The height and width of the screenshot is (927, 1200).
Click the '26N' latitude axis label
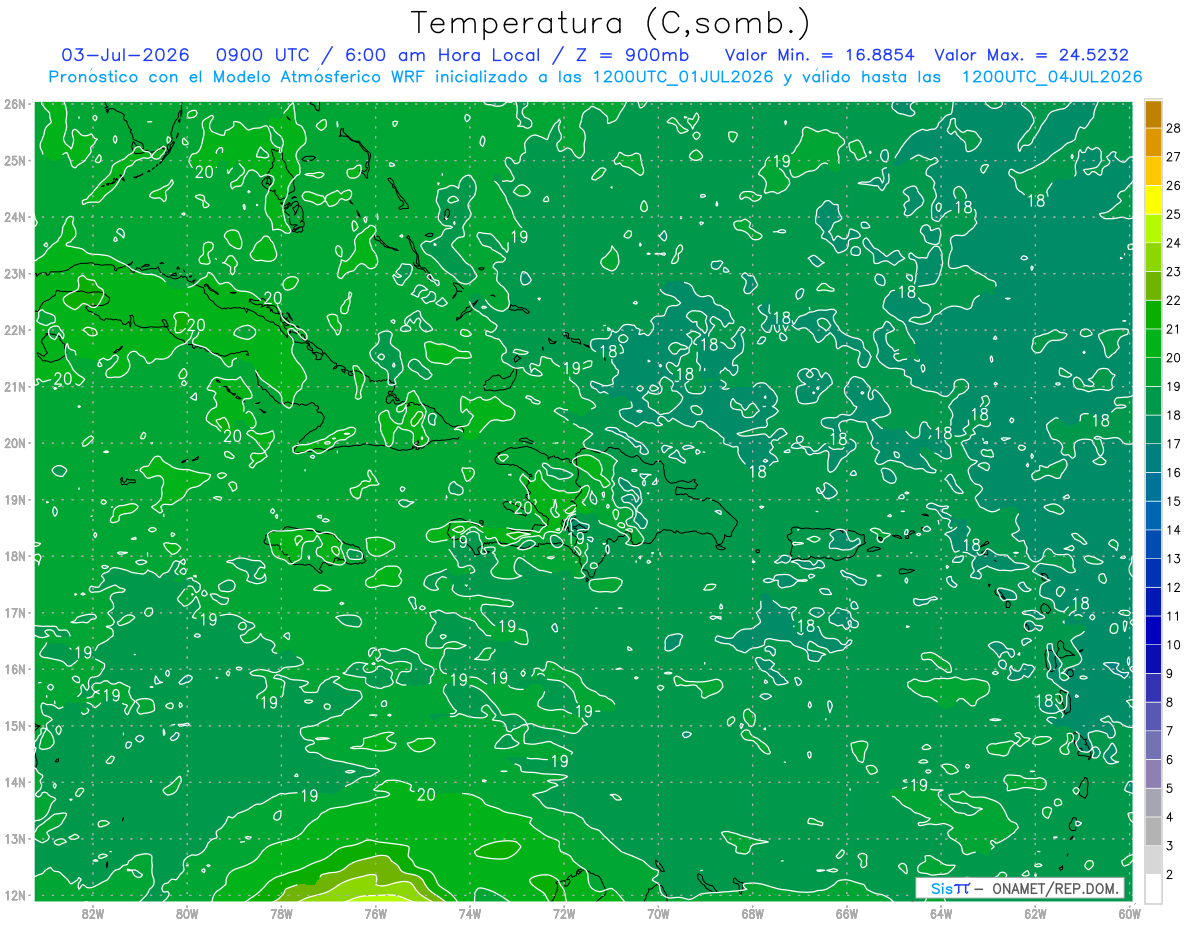14,104
